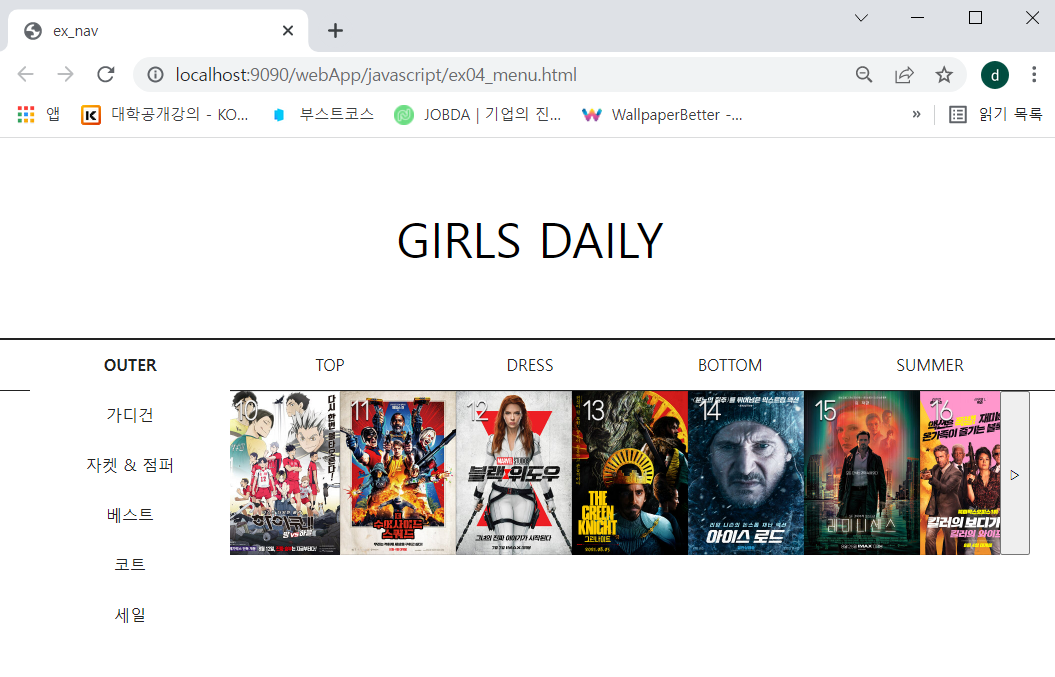Minimize the browser window
1055x677 pixels.
tap(917, 18)
